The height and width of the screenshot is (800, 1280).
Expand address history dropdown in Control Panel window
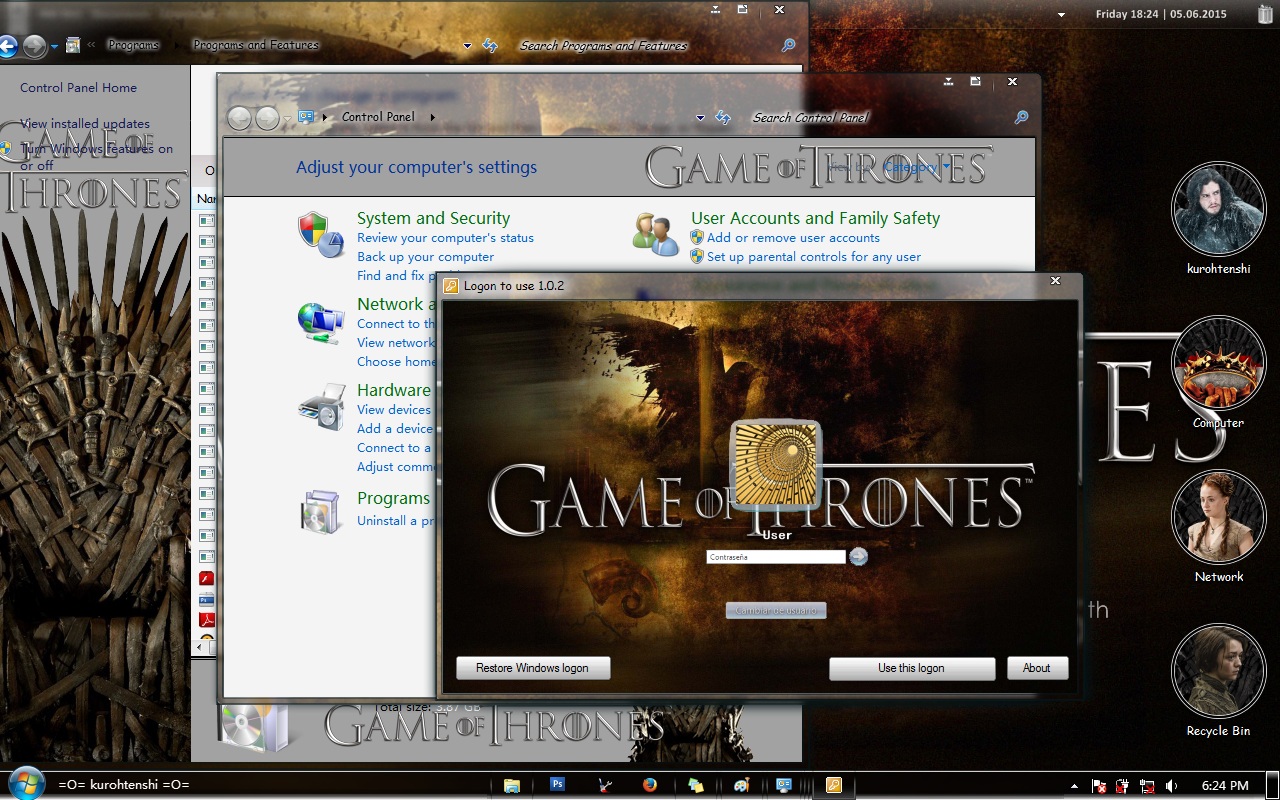[700, 118]
